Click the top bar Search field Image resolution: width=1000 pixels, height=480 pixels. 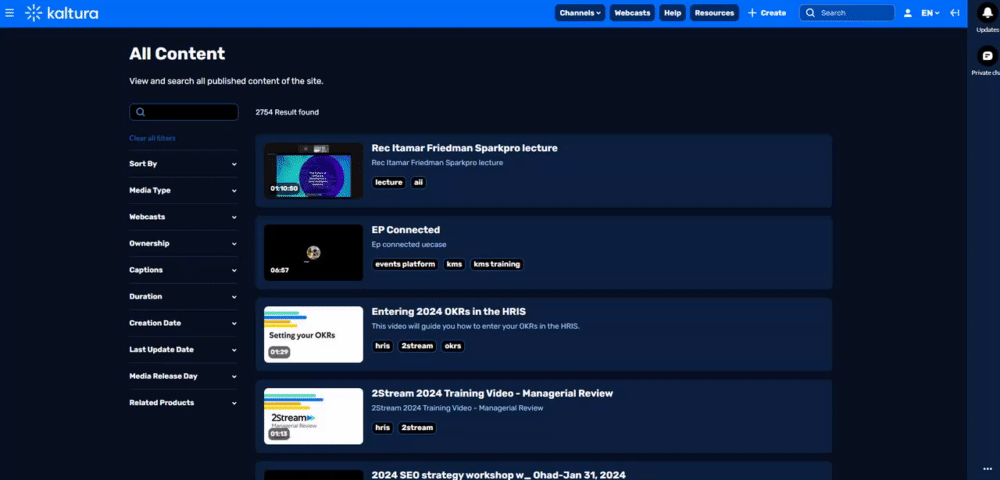[847, 13]
